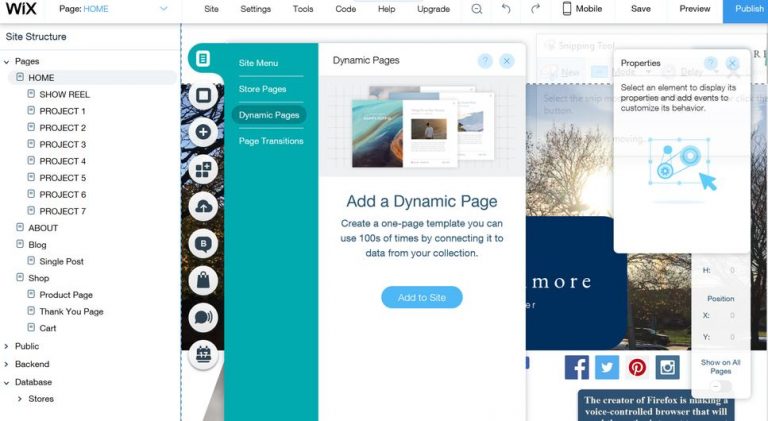Select PROJECT 1 page in tree
The image size is (768, 421).
[63, 111]
